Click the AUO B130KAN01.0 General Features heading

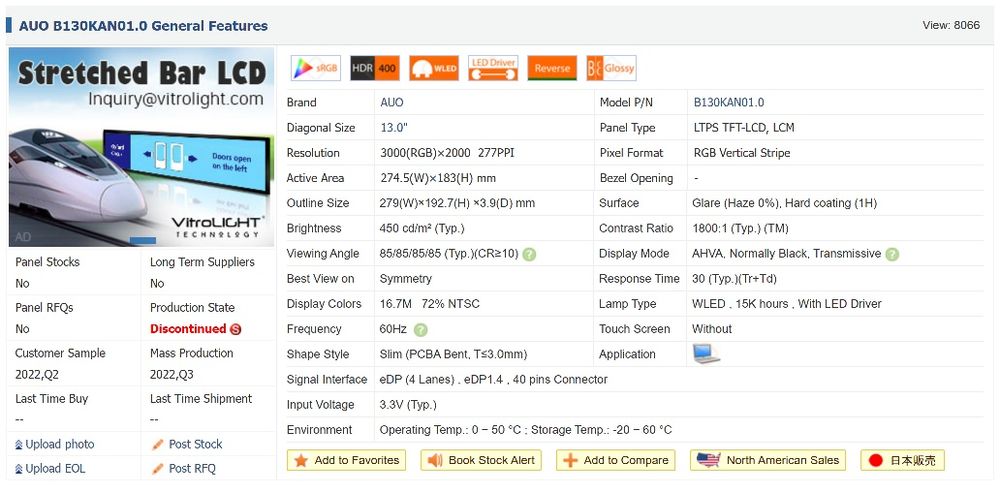[143, 26]
